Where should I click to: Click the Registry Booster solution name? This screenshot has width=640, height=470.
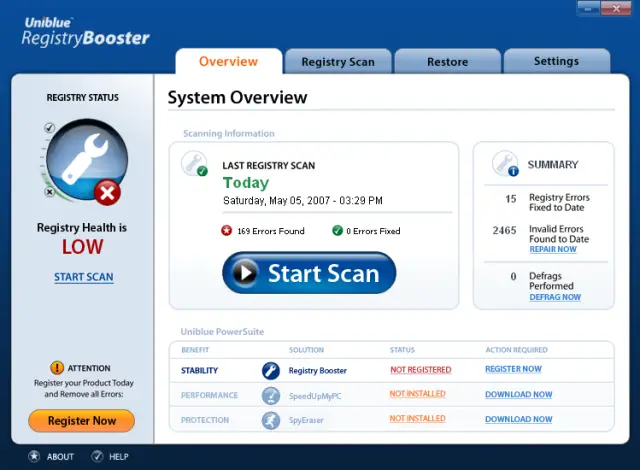[318, 370]
